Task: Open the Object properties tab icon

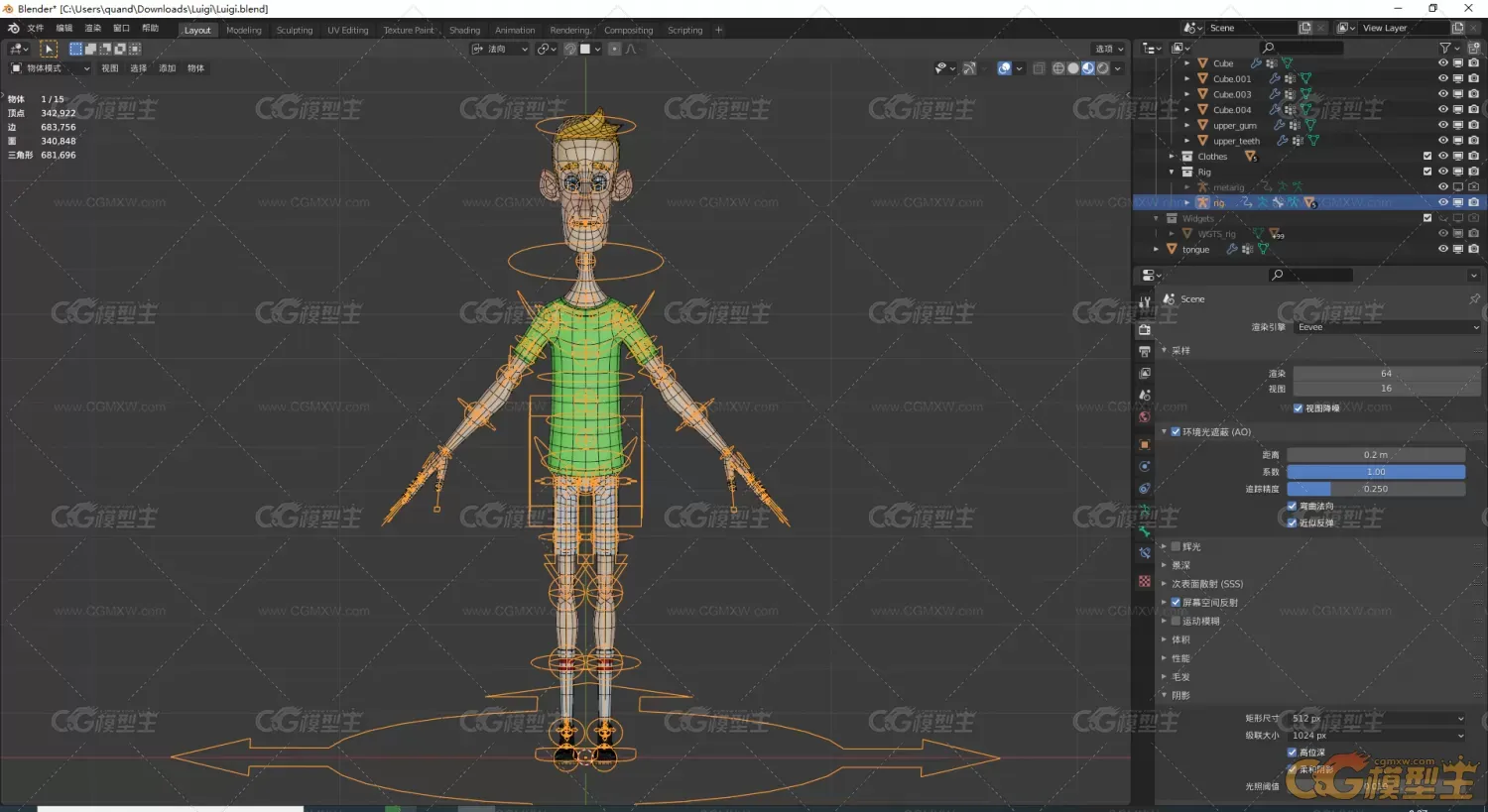Action: [x=1145, y=444]
